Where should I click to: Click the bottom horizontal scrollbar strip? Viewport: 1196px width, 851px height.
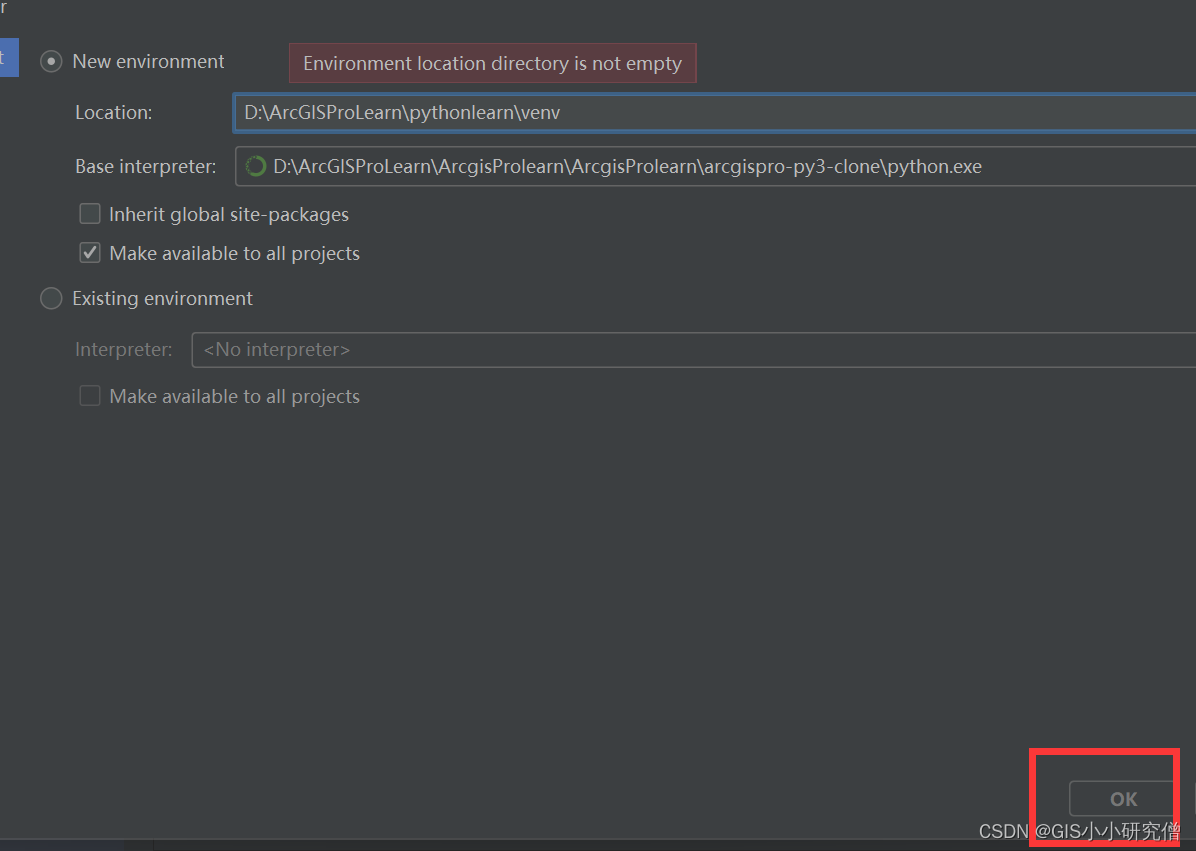600,846
